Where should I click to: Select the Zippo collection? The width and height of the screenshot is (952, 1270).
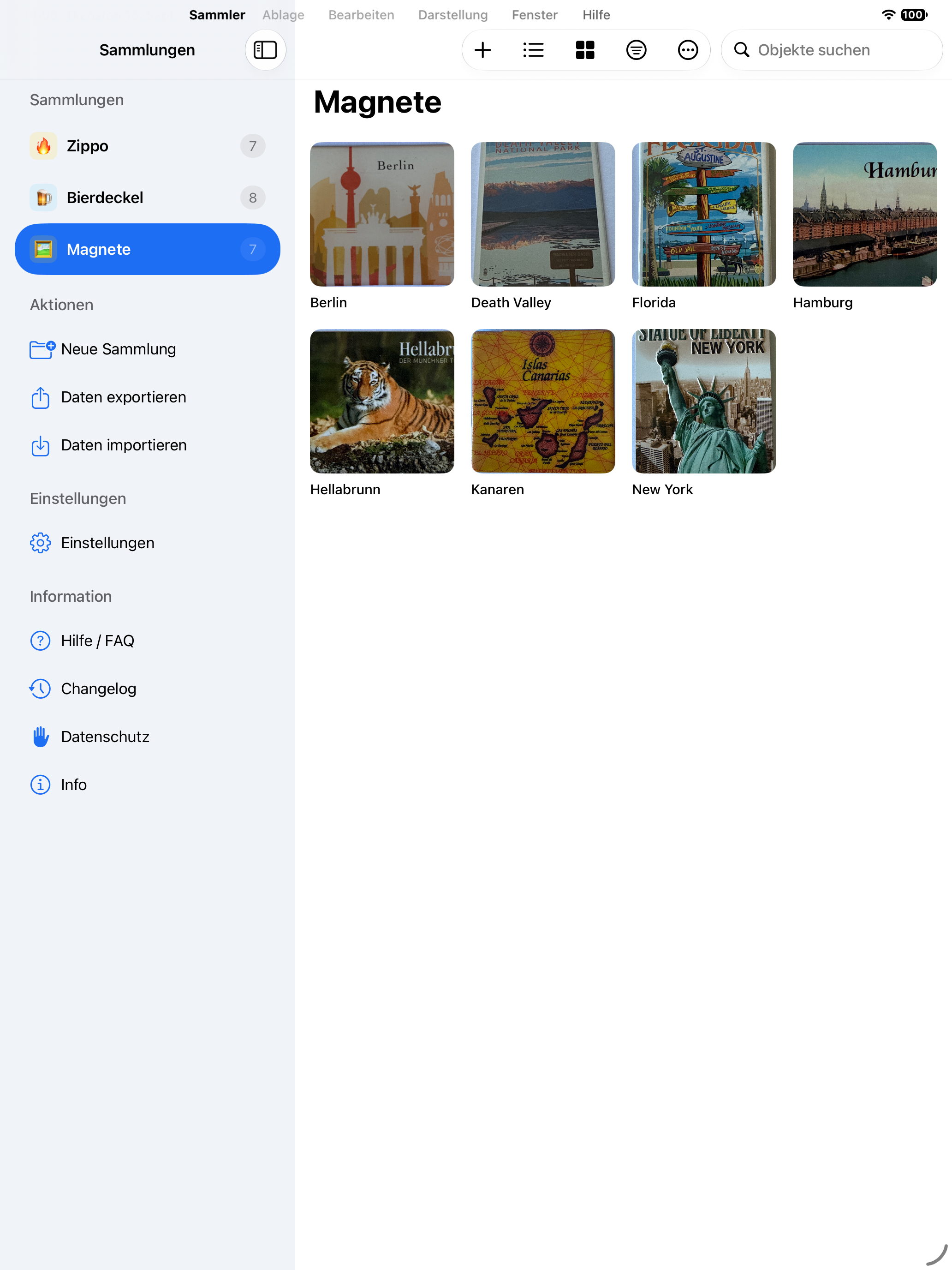click(x=148, y=146)
